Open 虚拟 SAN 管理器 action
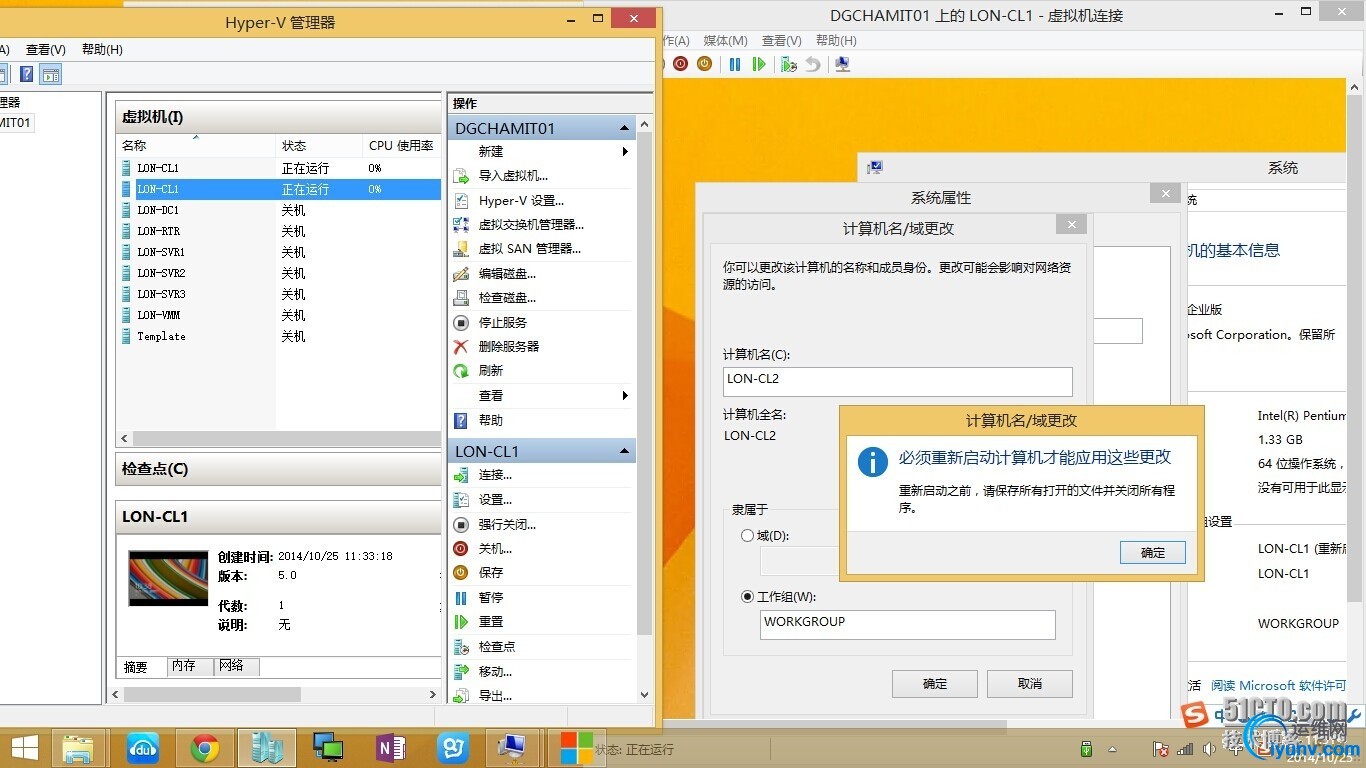Viewport: 1366px width, 768px height. 529,249
